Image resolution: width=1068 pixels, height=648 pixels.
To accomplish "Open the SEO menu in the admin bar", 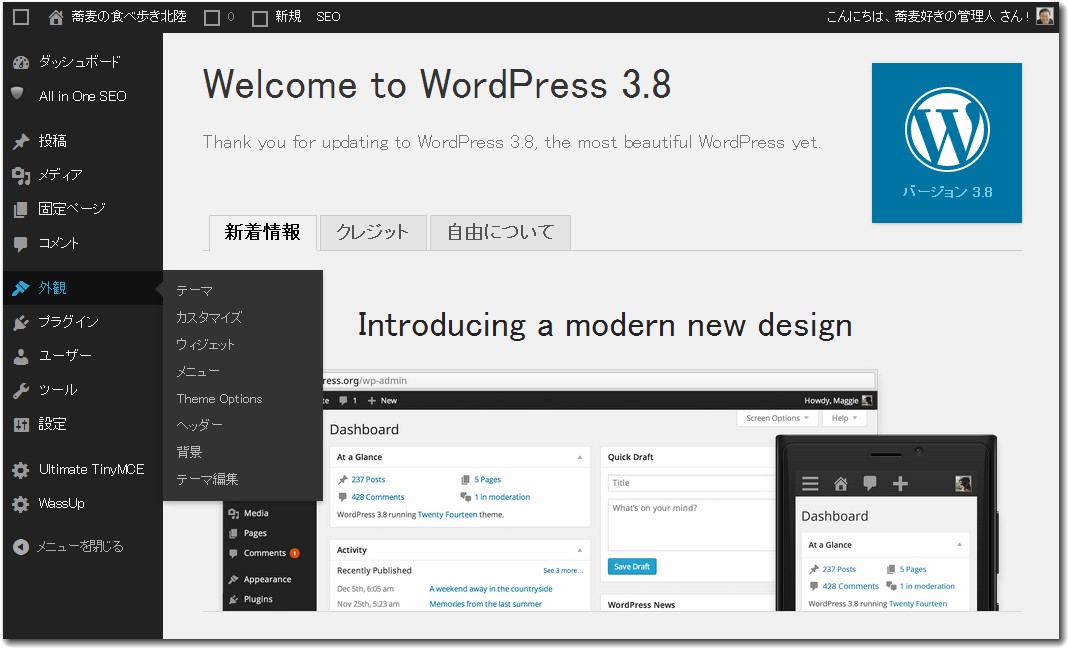I will click(x=327, y=16).
